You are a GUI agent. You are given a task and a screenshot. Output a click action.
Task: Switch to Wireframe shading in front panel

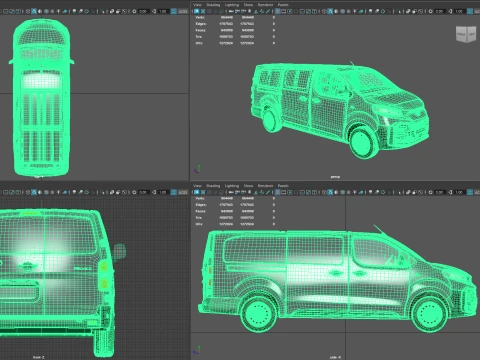tap(28, 192)
